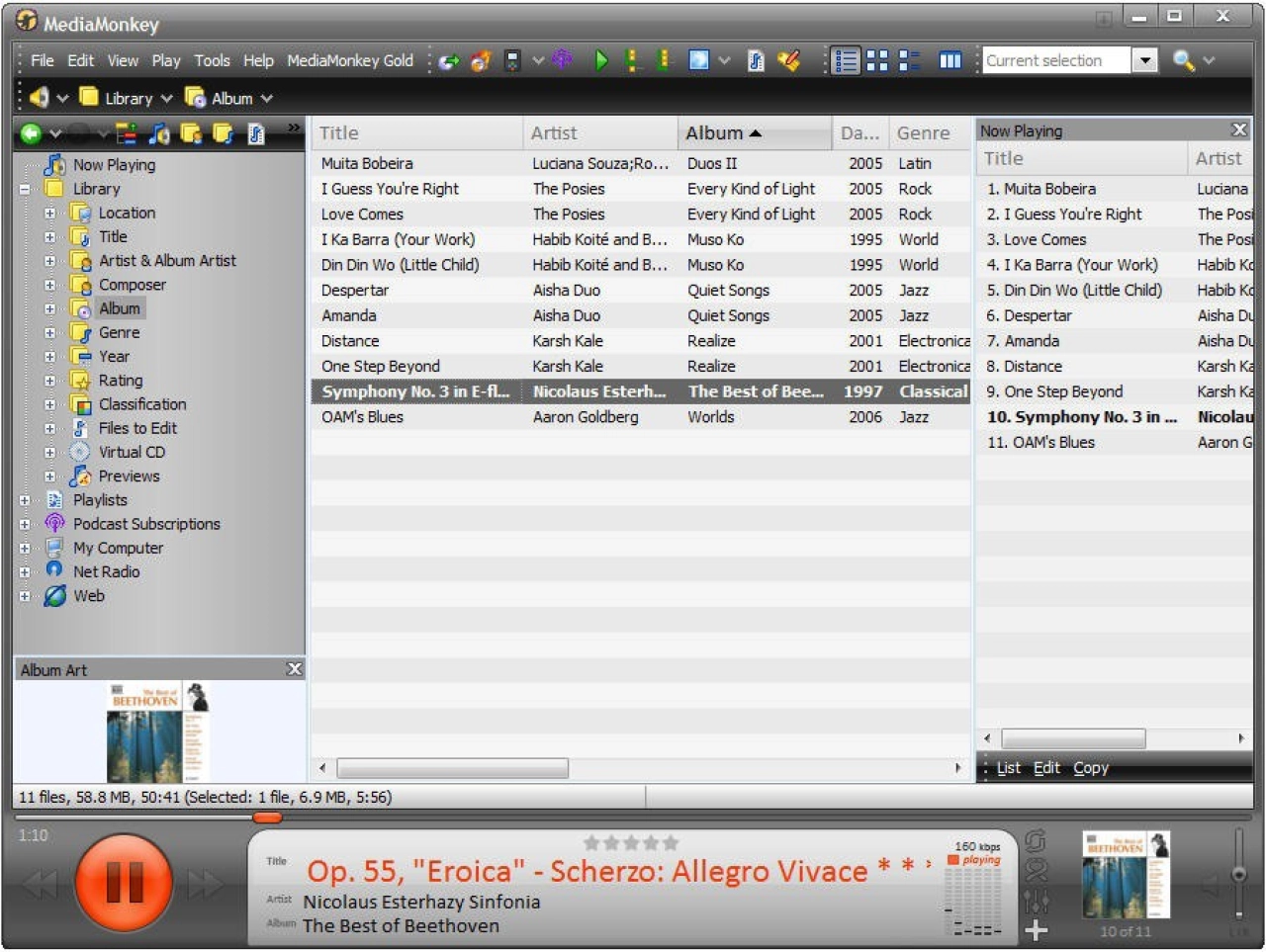Click the music file document toolbar icon
1266x952 pixels.
point(756,60)
